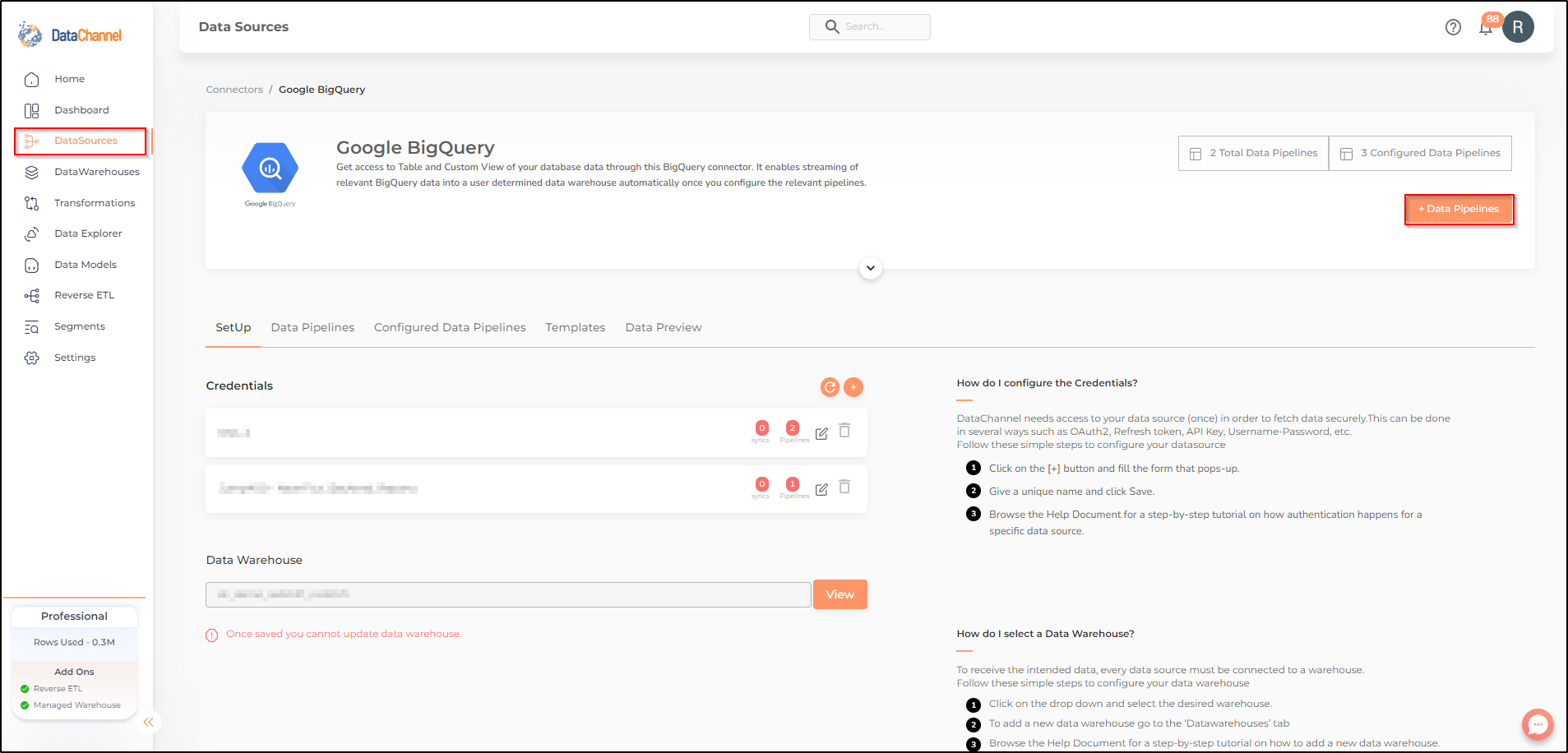This screenshot has height=753, width=1568.
Task: Click the Data Warehouse name field
Action: pyautogui.click(x=508, y=594)
